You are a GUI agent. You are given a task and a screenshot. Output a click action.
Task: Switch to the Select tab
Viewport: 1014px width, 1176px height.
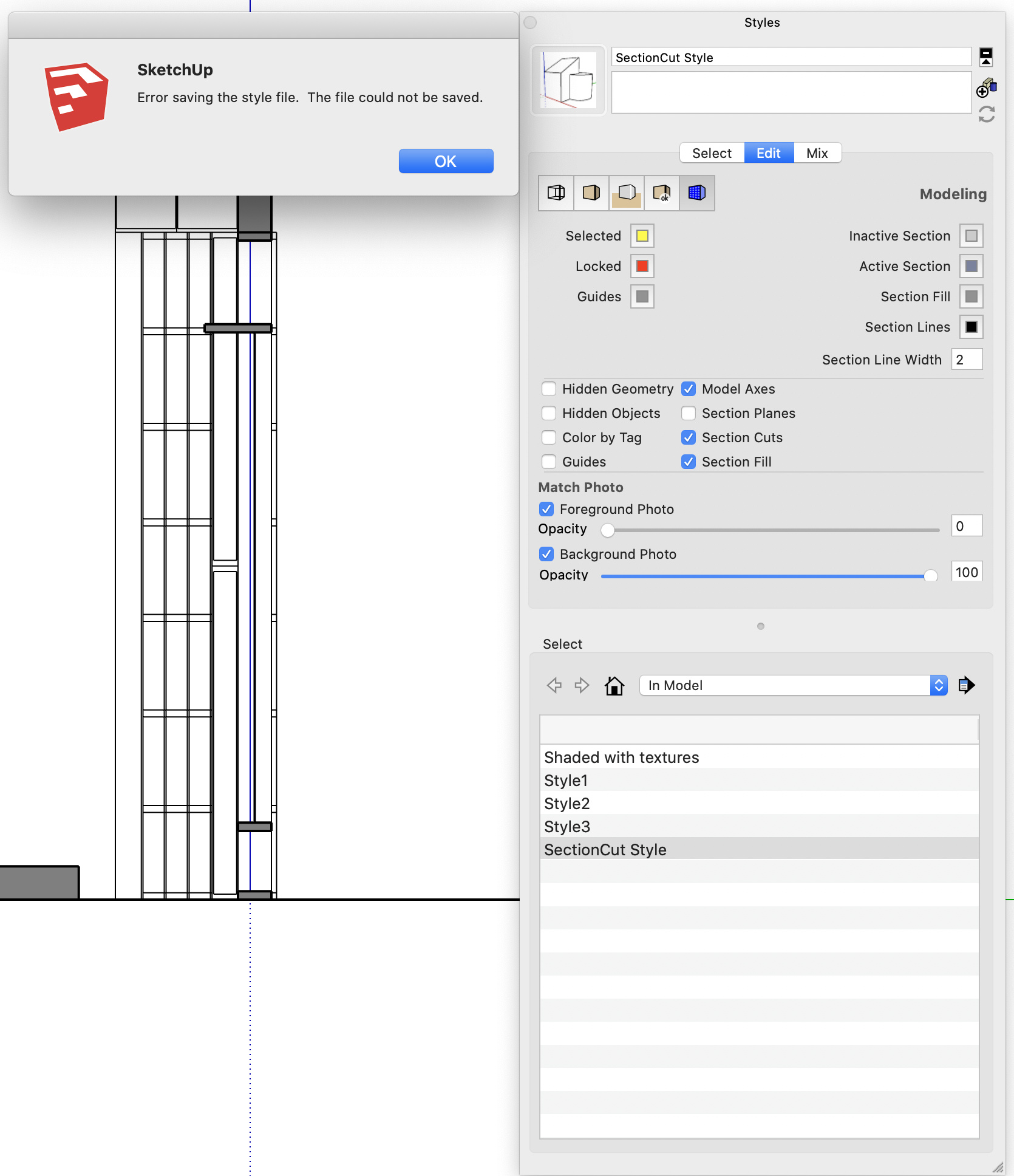[711, 153]
